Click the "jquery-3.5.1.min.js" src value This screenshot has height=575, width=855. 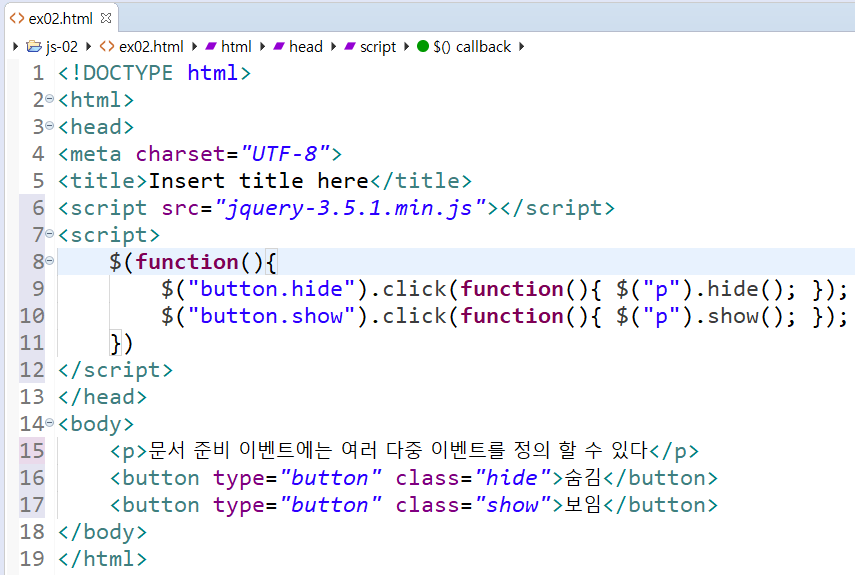(x=351, y=208)
